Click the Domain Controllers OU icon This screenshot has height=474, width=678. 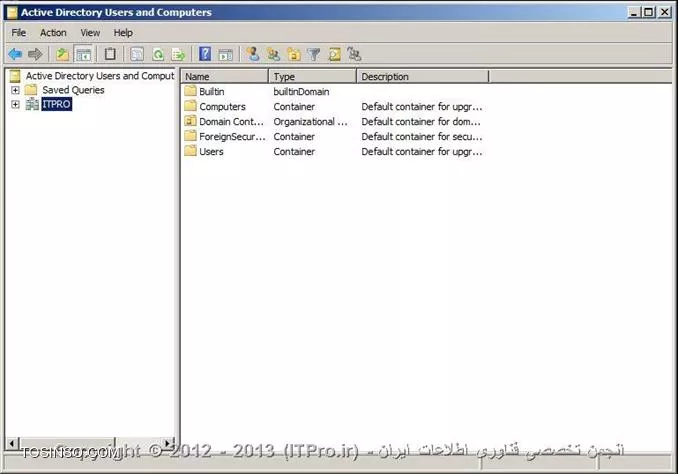click(190, 121)
